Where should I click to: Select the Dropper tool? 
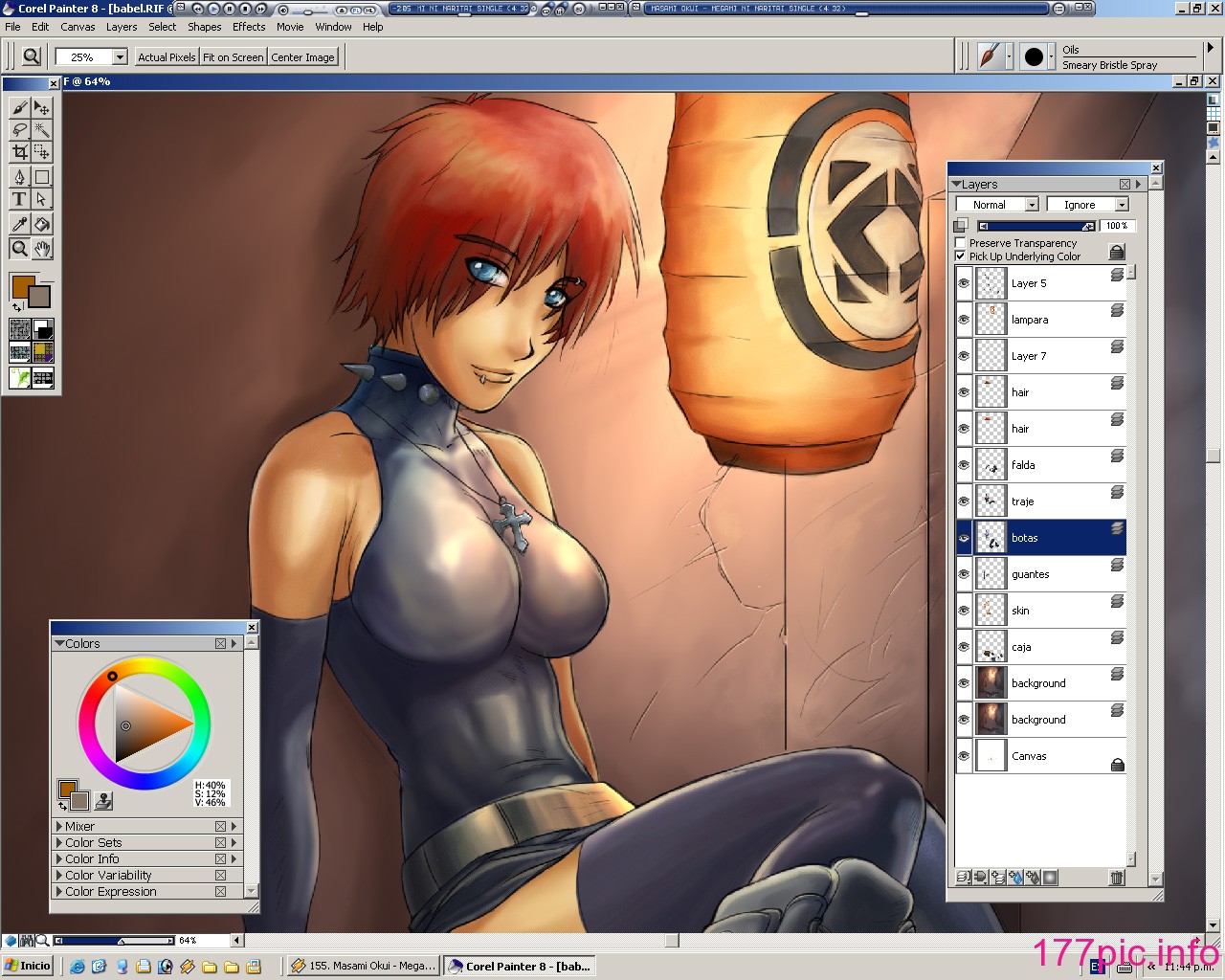(x=19, y=224)
